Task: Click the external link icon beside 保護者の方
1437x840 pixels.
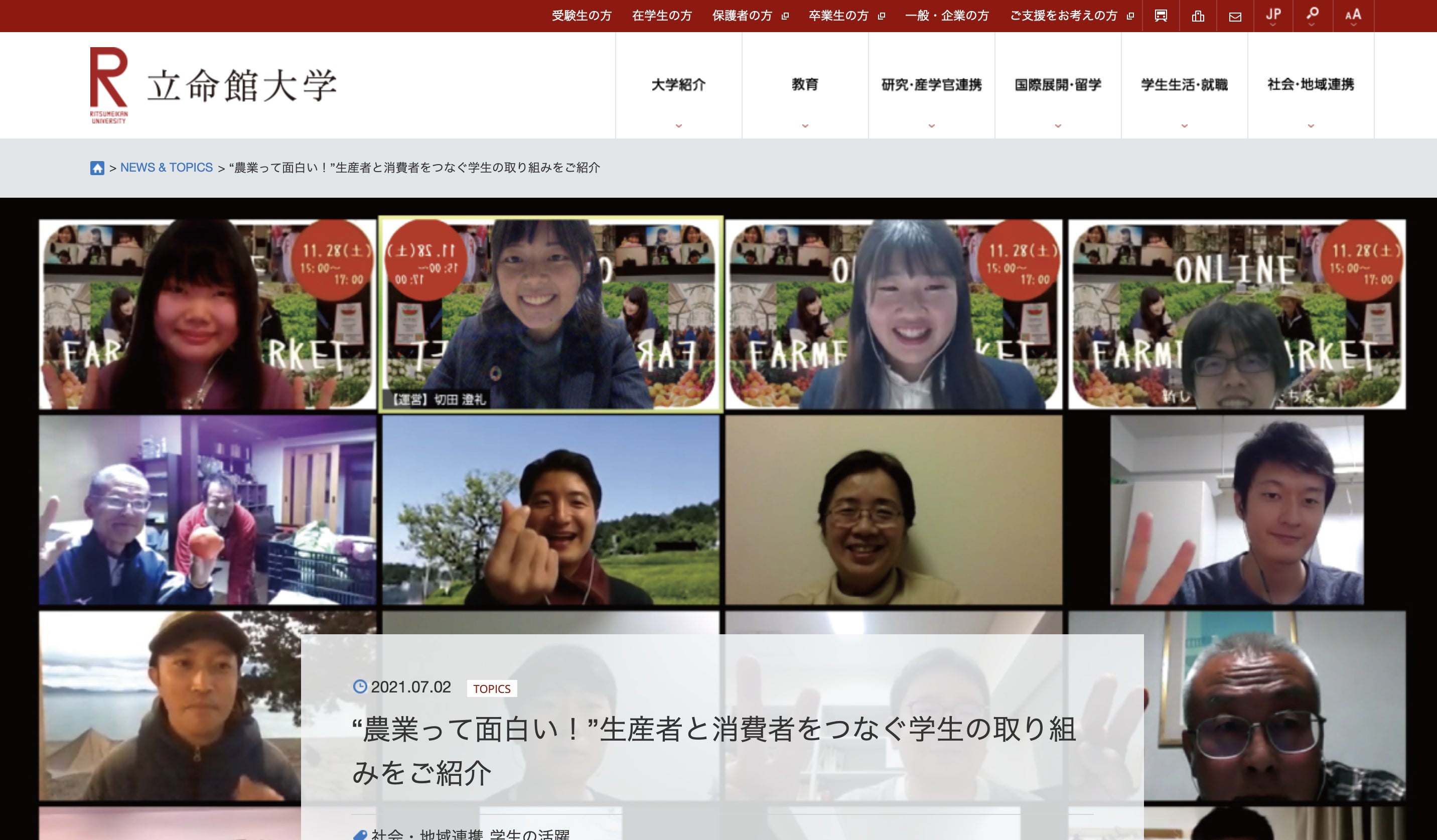Action: [785, 16]
